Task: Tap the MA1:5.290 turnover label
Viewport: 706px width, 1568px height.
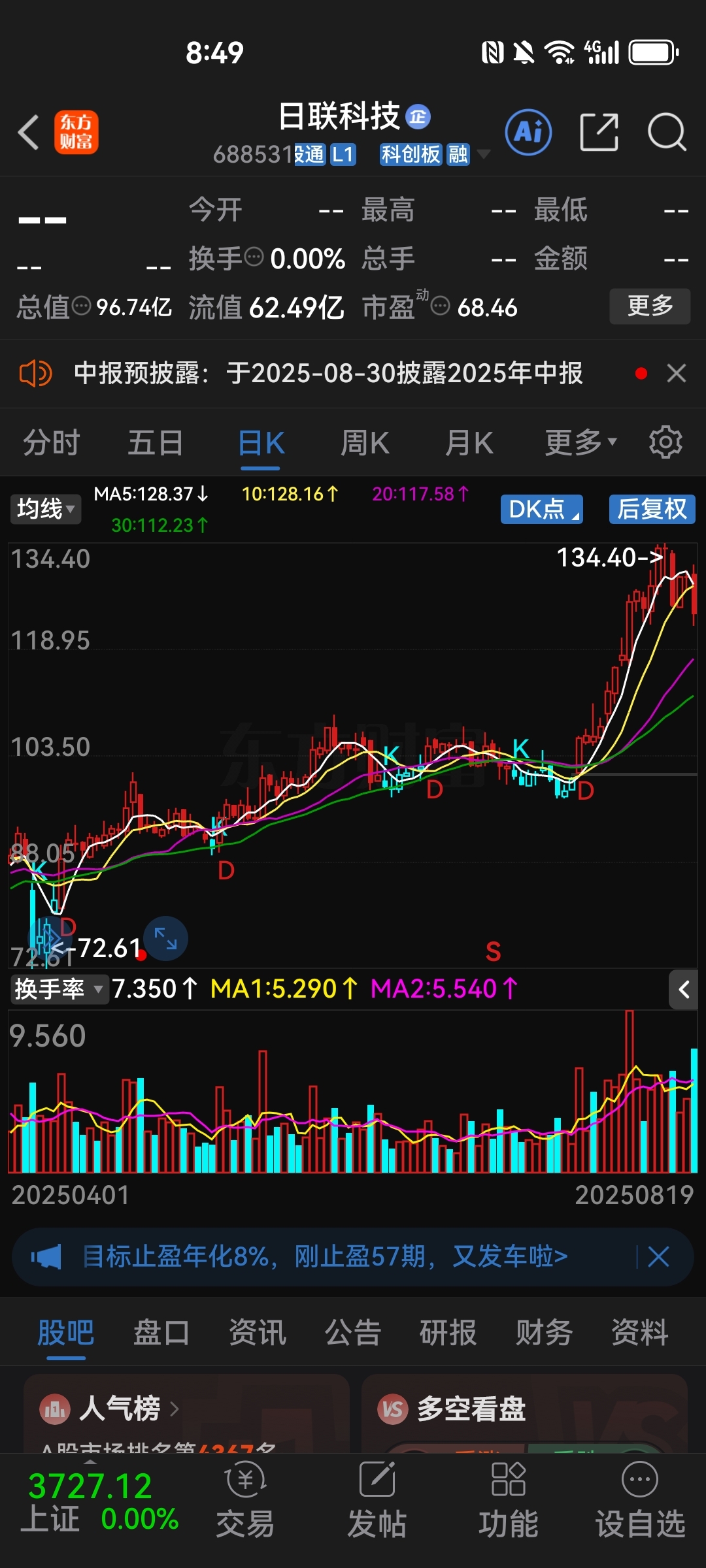Action: click(x=284, y=989)
